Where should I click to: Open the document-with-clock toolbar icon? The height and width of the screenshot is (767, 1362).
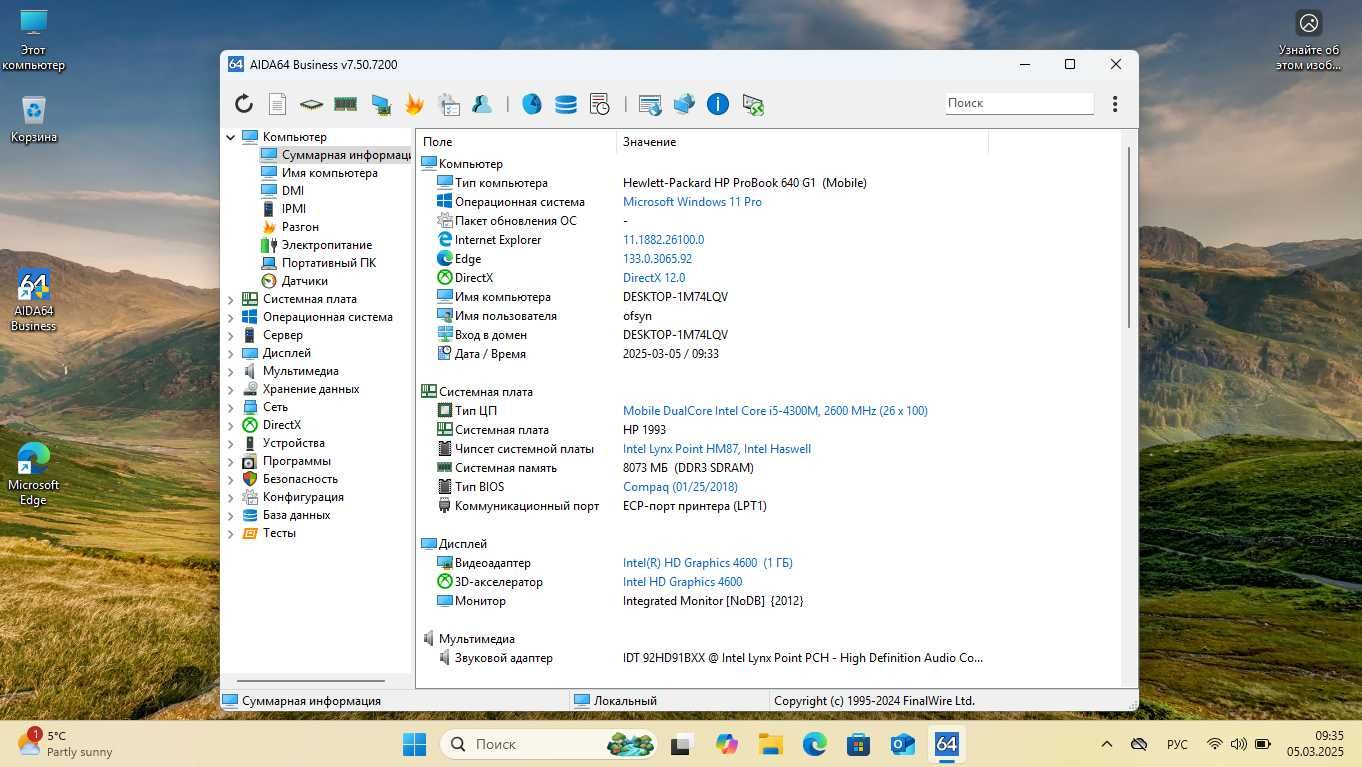[600, 104]
